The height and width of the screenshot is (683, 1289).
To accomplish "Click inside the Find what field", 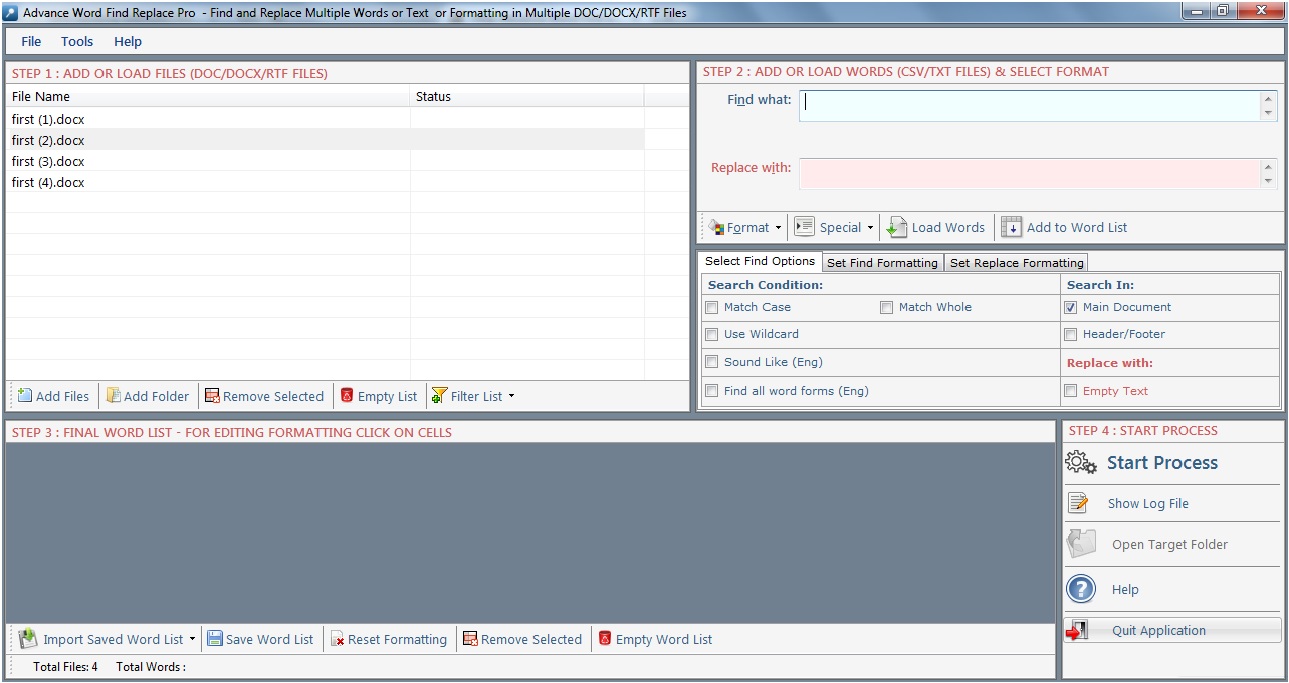I will coord(1030,106).
